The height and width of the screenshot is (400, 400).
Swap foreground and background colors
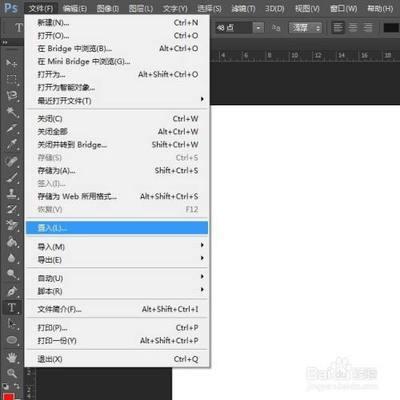pyautogui.click(x=17, y=386)
